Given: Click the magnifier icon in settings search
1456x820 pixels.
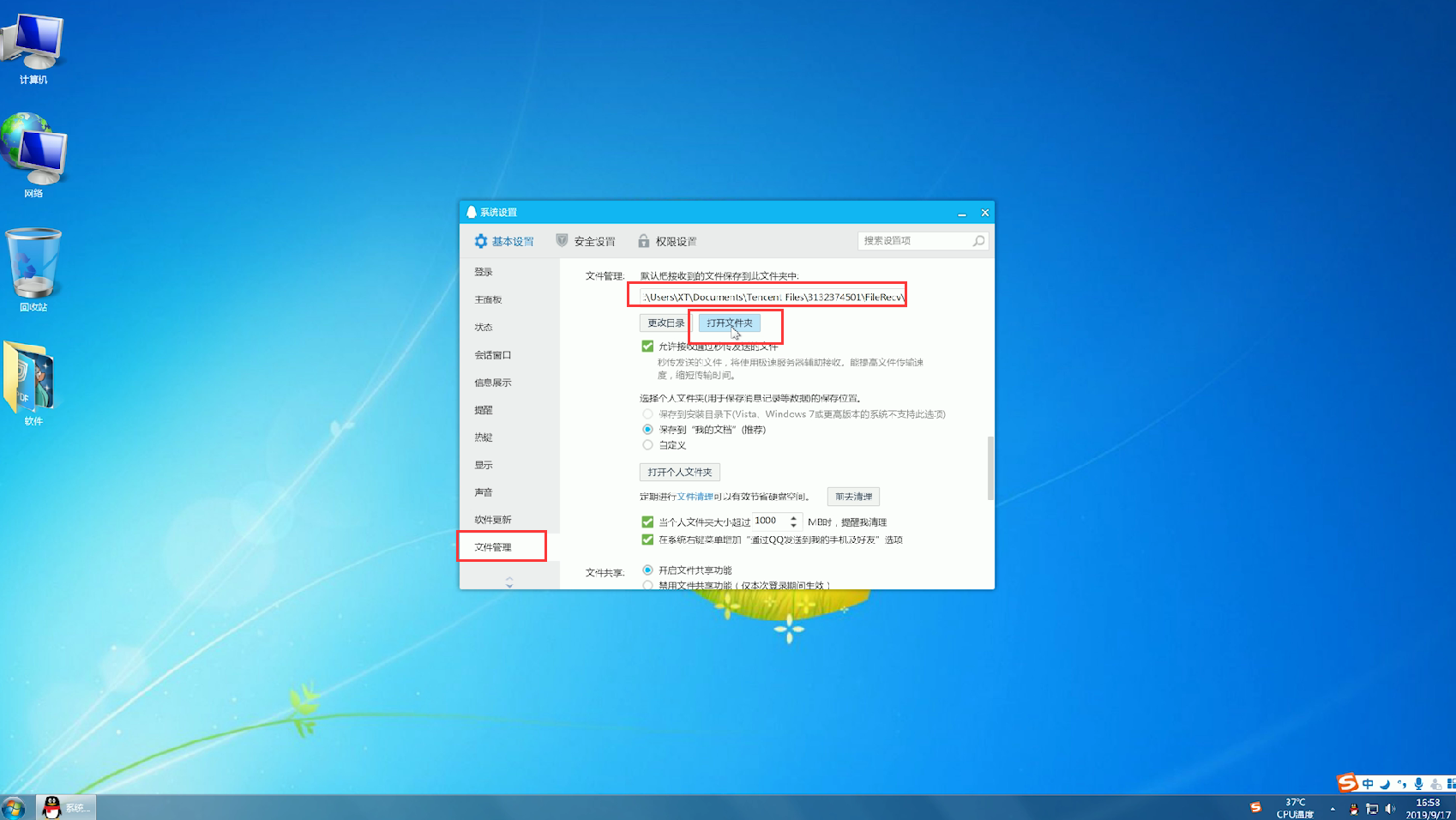Looking at the screenshot, I should 978,241.
